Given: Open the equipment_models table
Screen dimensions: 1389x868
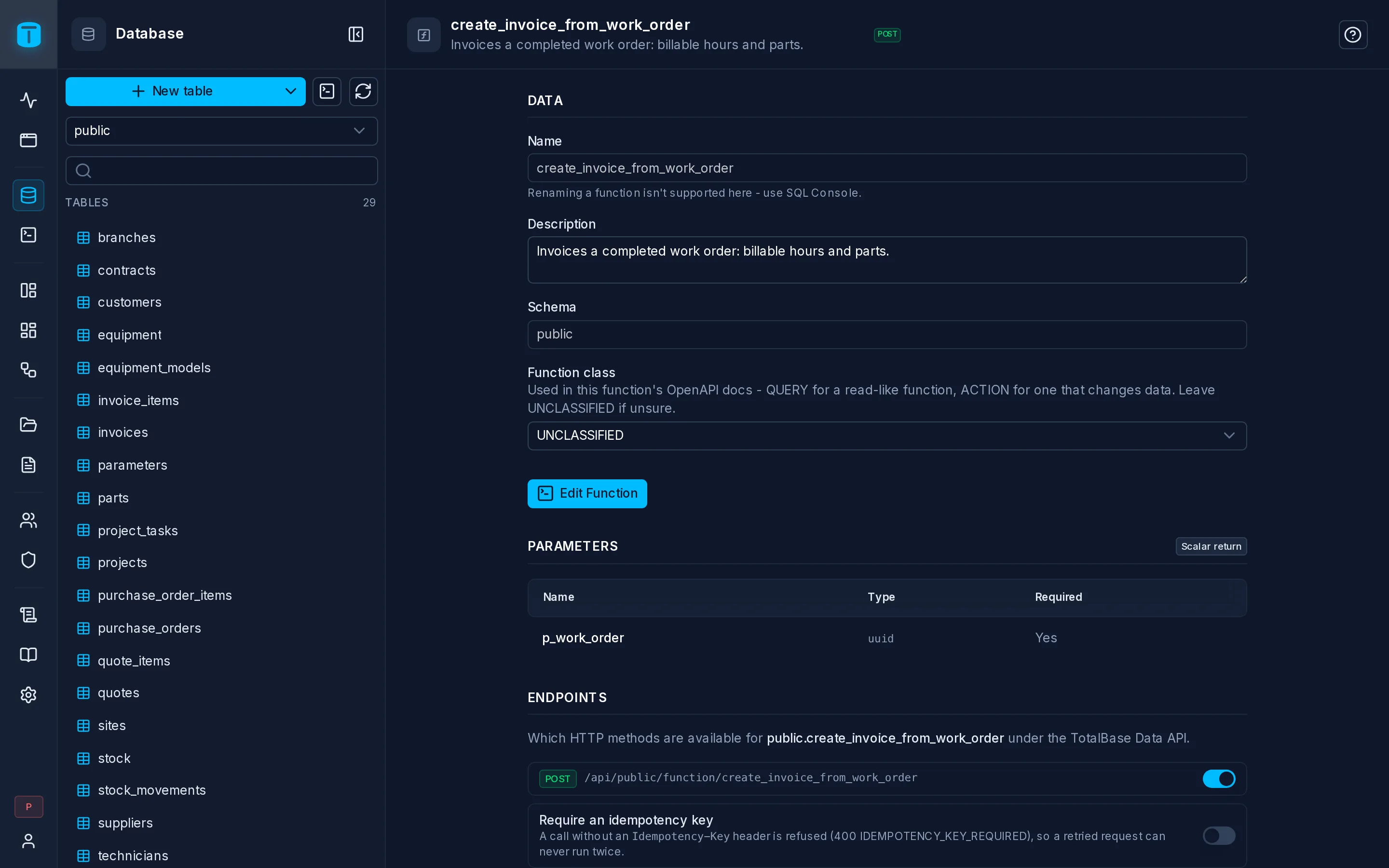Looking at the screenshot, I should pos(221,368).
